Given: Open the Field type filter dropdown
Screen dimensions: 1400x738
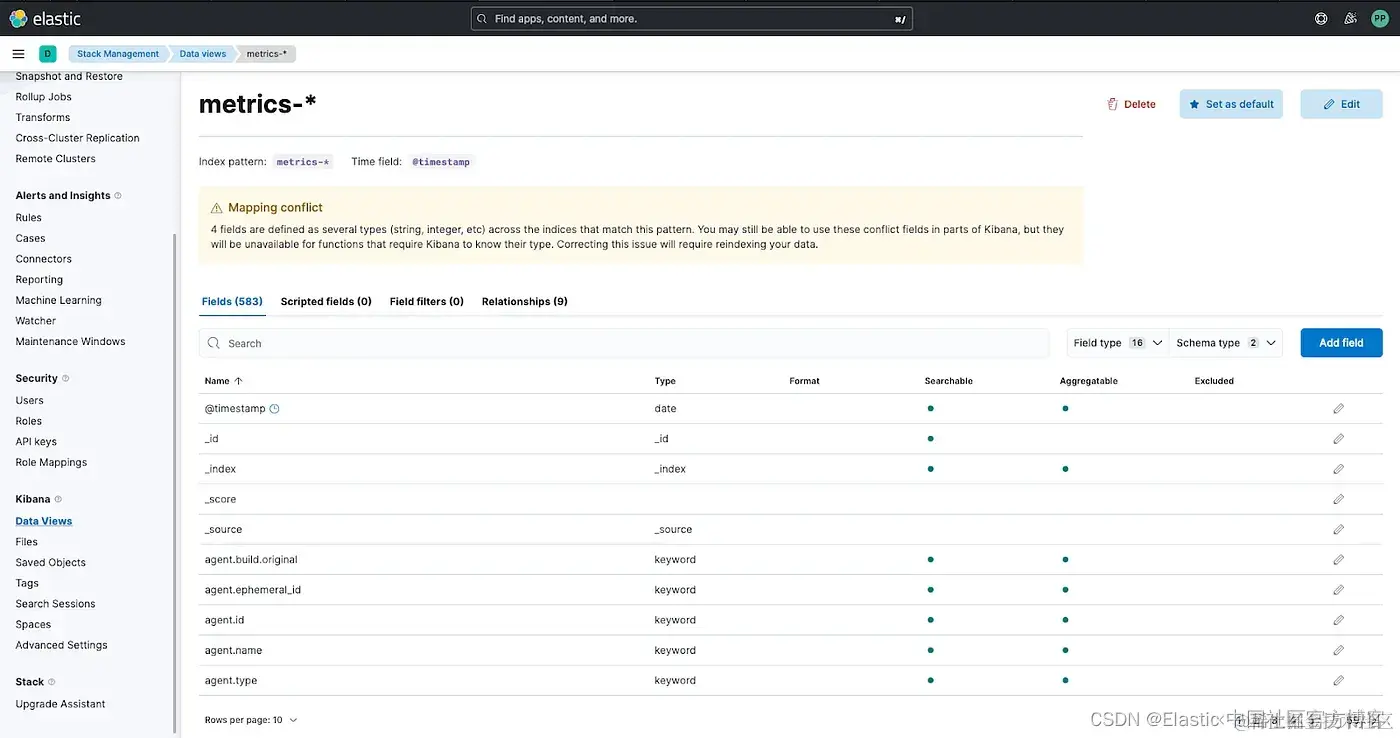Looking at the screenshot, I should pyautogui.click(x=1117, y=343).
